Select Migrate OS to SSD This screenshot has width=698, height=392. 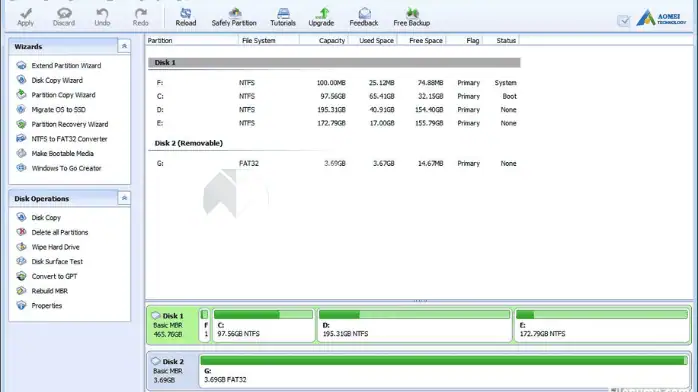coord(58,109)
